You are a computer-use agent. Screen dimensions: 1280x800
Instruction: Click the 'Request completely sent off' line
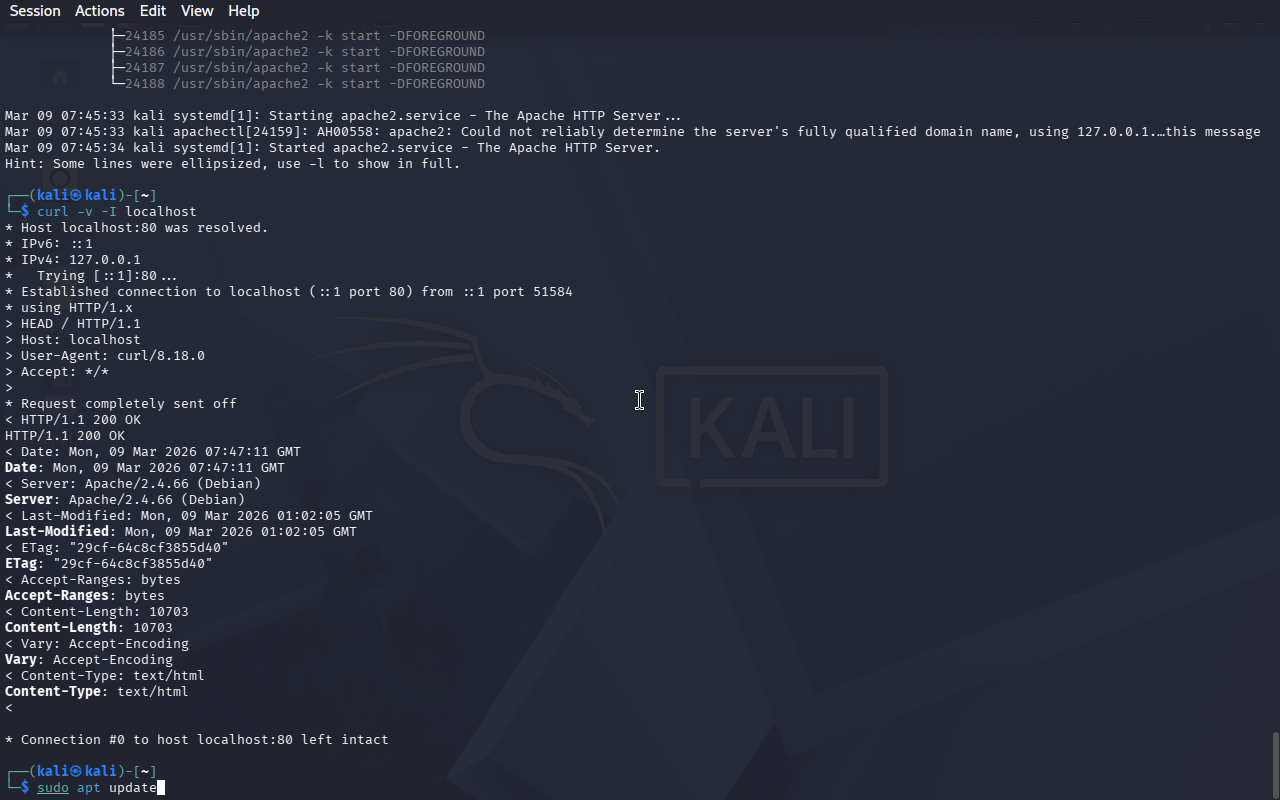(x=121, y=404)
